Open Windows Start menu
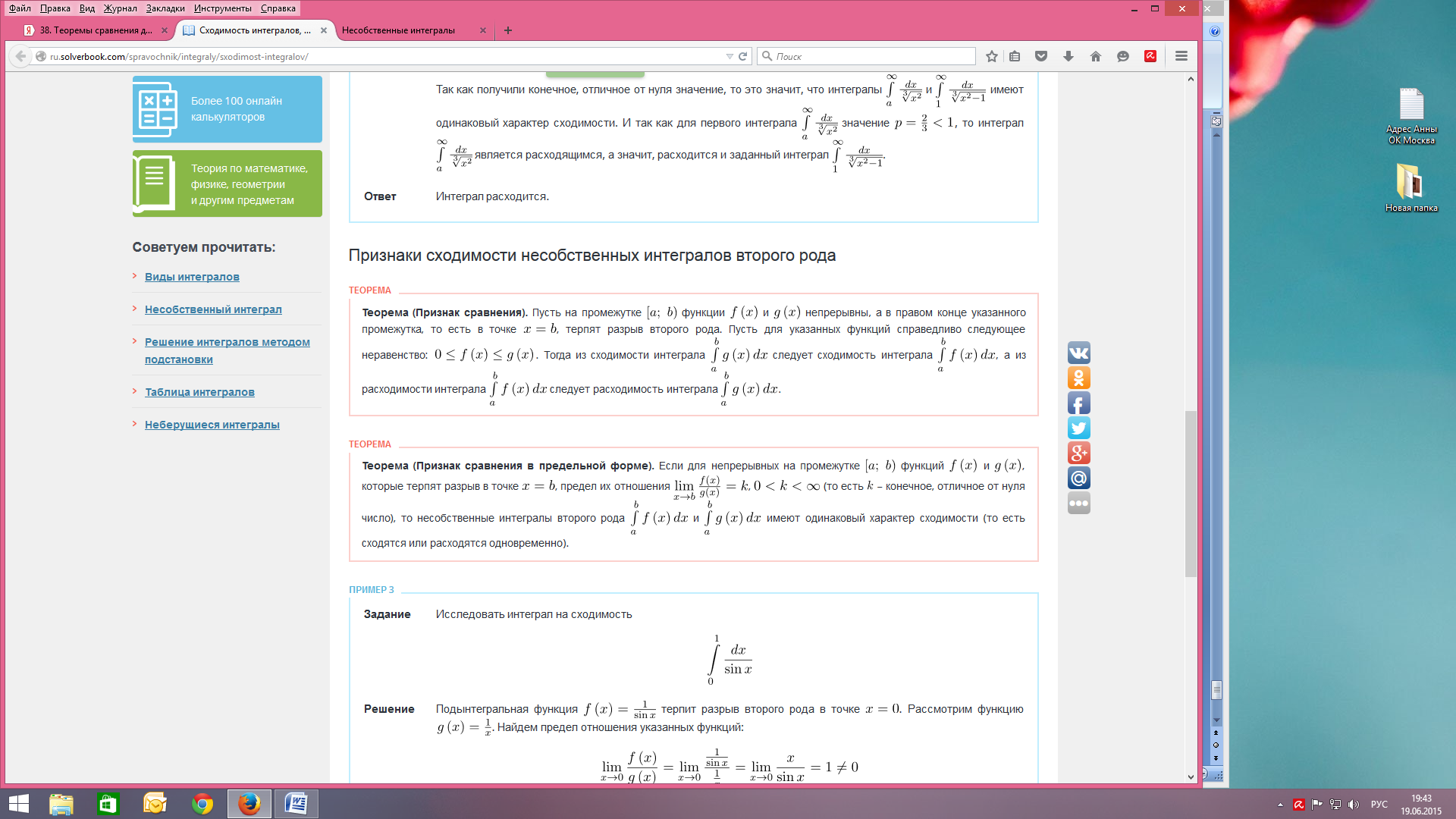The image size is (1456, 819). point(18,804)
